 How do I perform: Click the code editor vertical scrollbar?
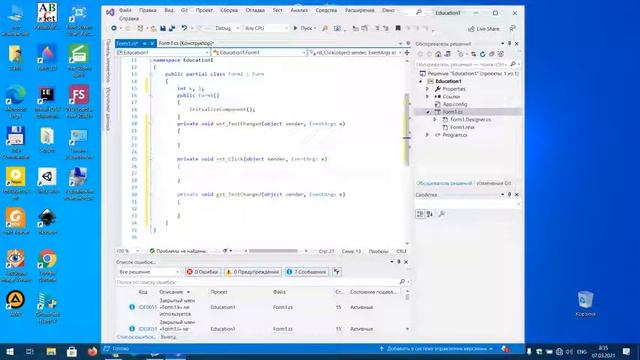(x=407, y=129)
